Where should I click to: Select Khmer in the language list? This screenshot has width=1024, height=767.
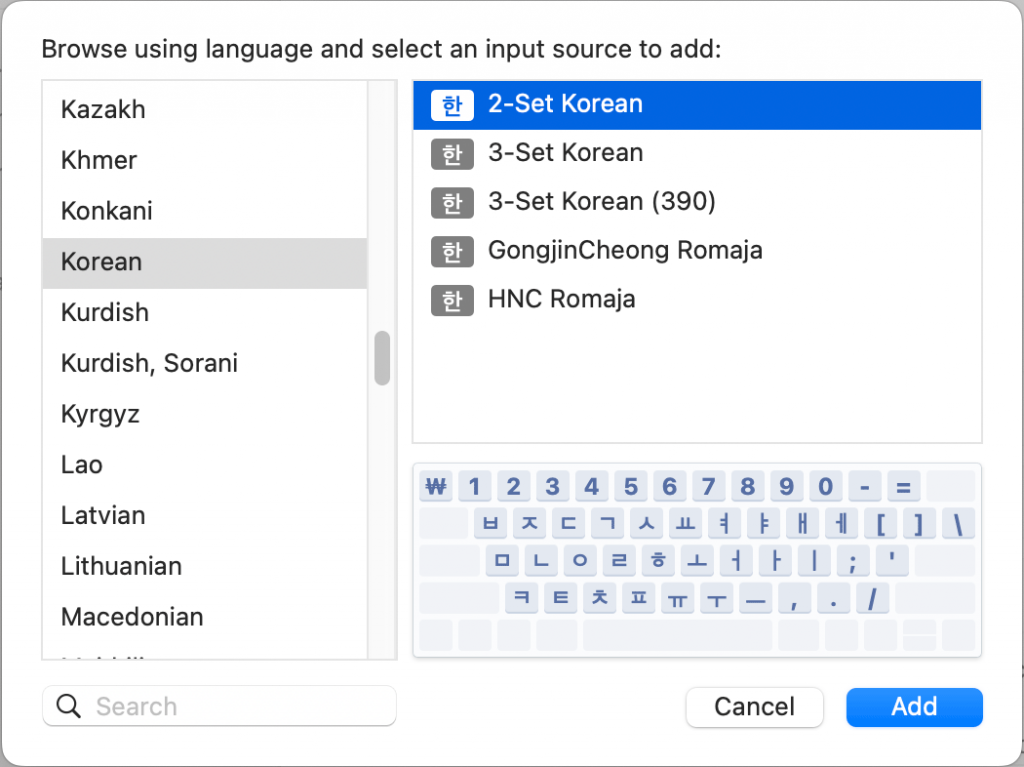[x=204, y=161]
